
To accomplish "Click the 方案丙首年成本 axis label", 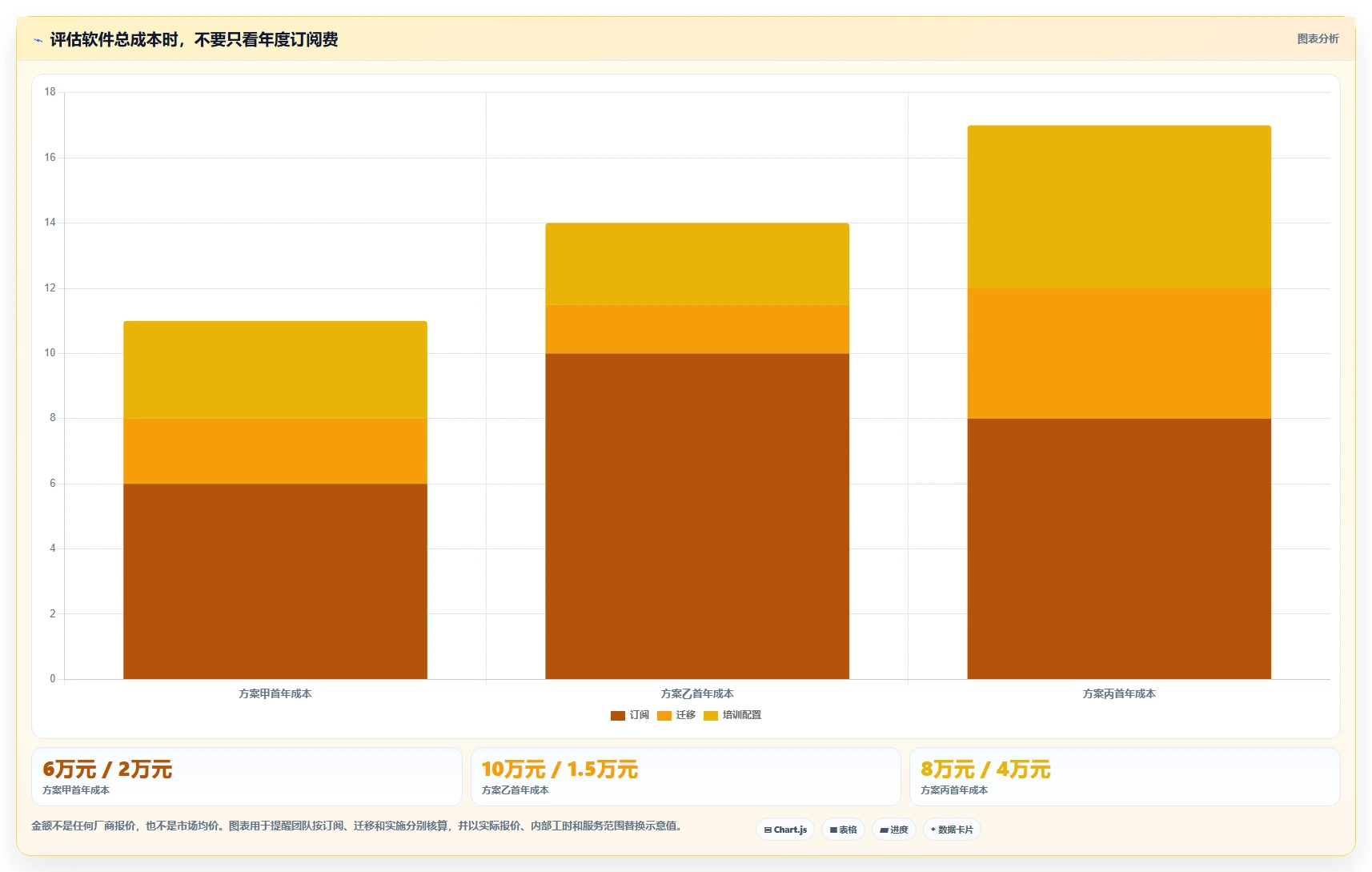I will (x=1119, y=693).
